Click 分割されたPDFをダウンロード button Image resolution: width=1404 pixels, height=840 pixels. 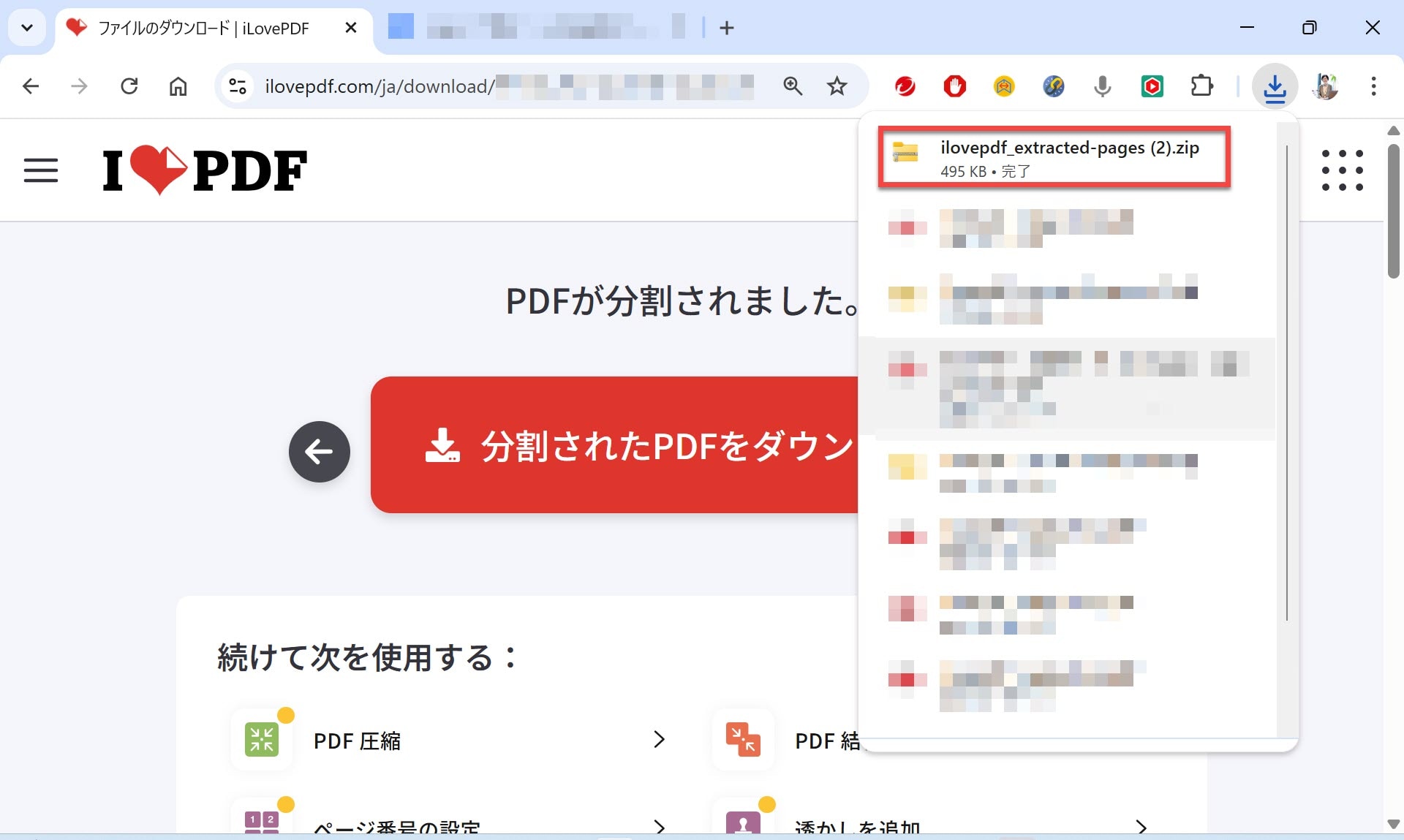tap(614, 444)
